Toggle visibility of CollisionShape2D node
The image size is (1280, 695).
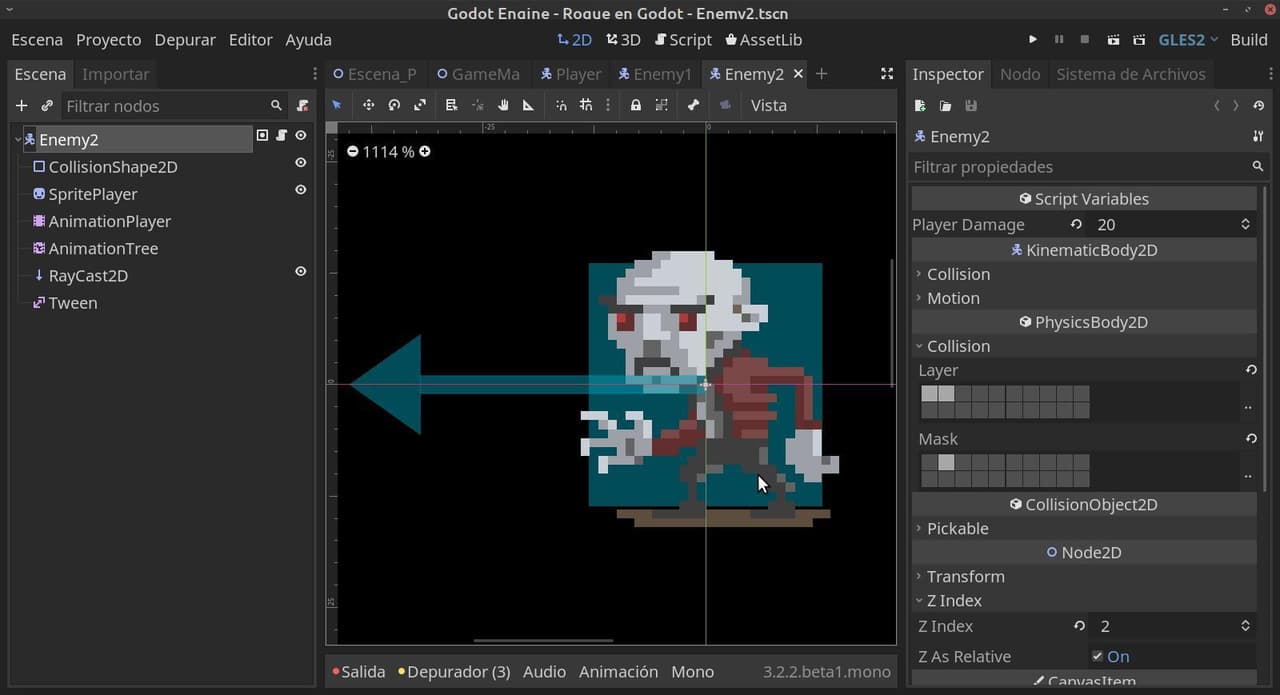point(300,162)
